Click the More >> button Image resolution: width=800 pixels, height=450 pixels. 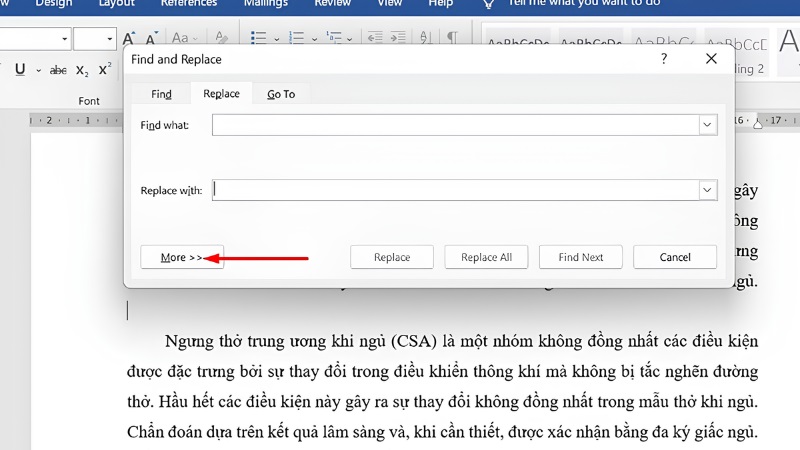point(182,257)
